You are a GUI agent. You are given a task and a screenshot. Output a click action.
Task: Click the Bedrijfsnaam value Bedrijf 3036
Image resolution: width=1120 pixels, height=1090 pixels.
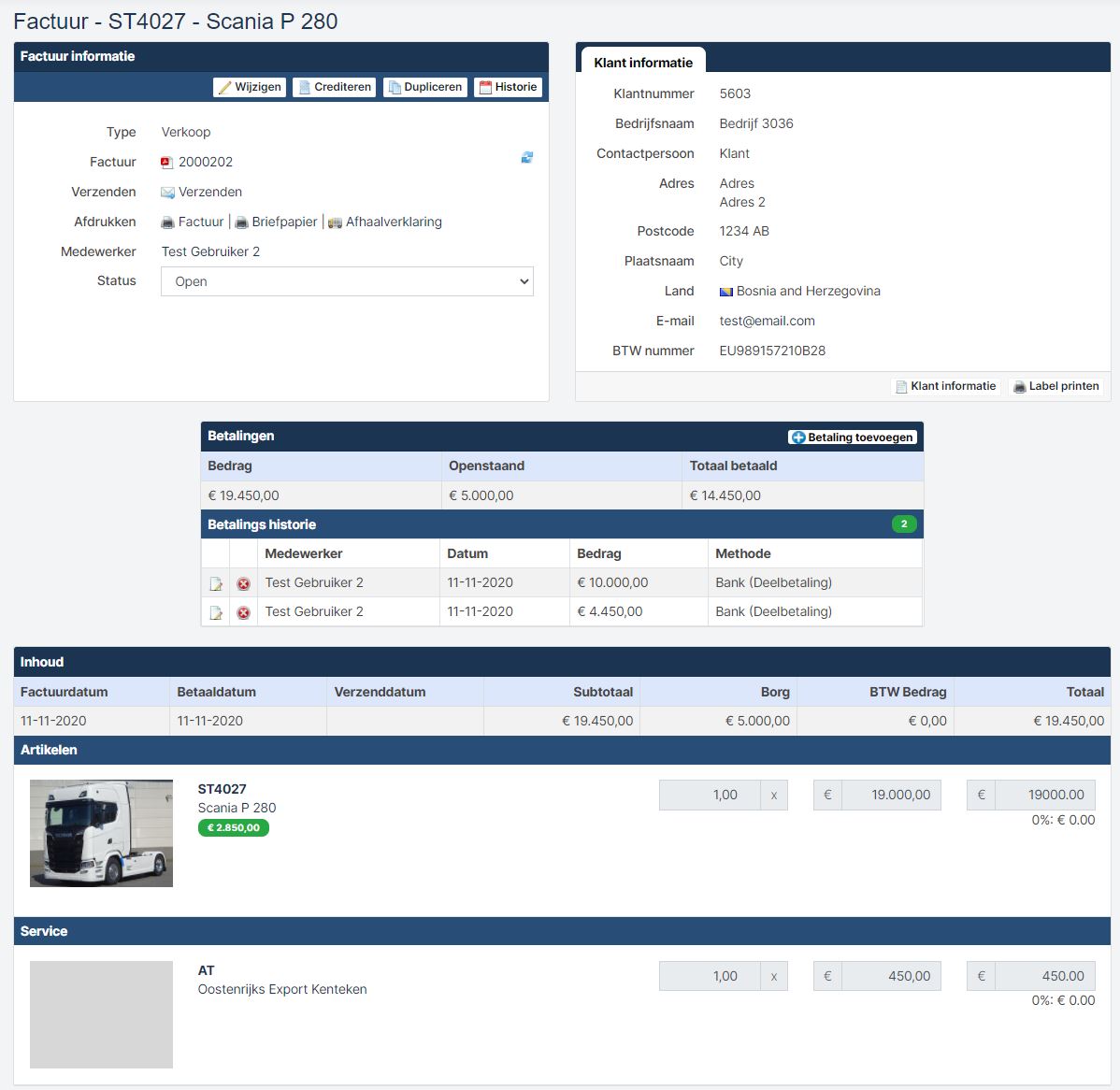pyautogui.click(x=756, y=124)
